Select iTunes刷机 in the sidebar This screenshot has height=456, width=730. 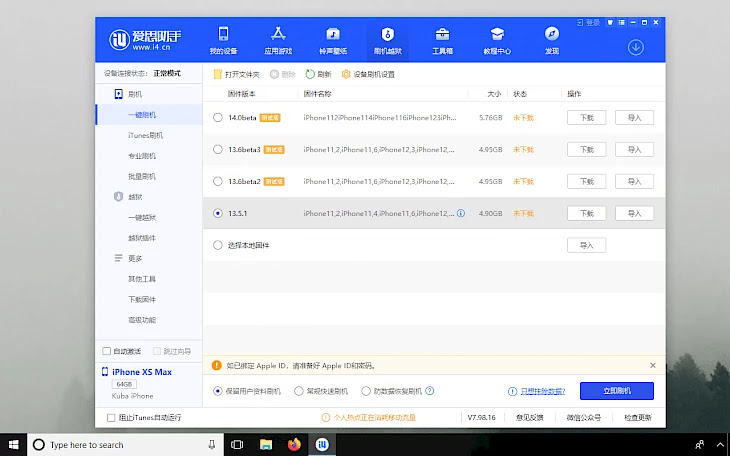coord(145,135)
